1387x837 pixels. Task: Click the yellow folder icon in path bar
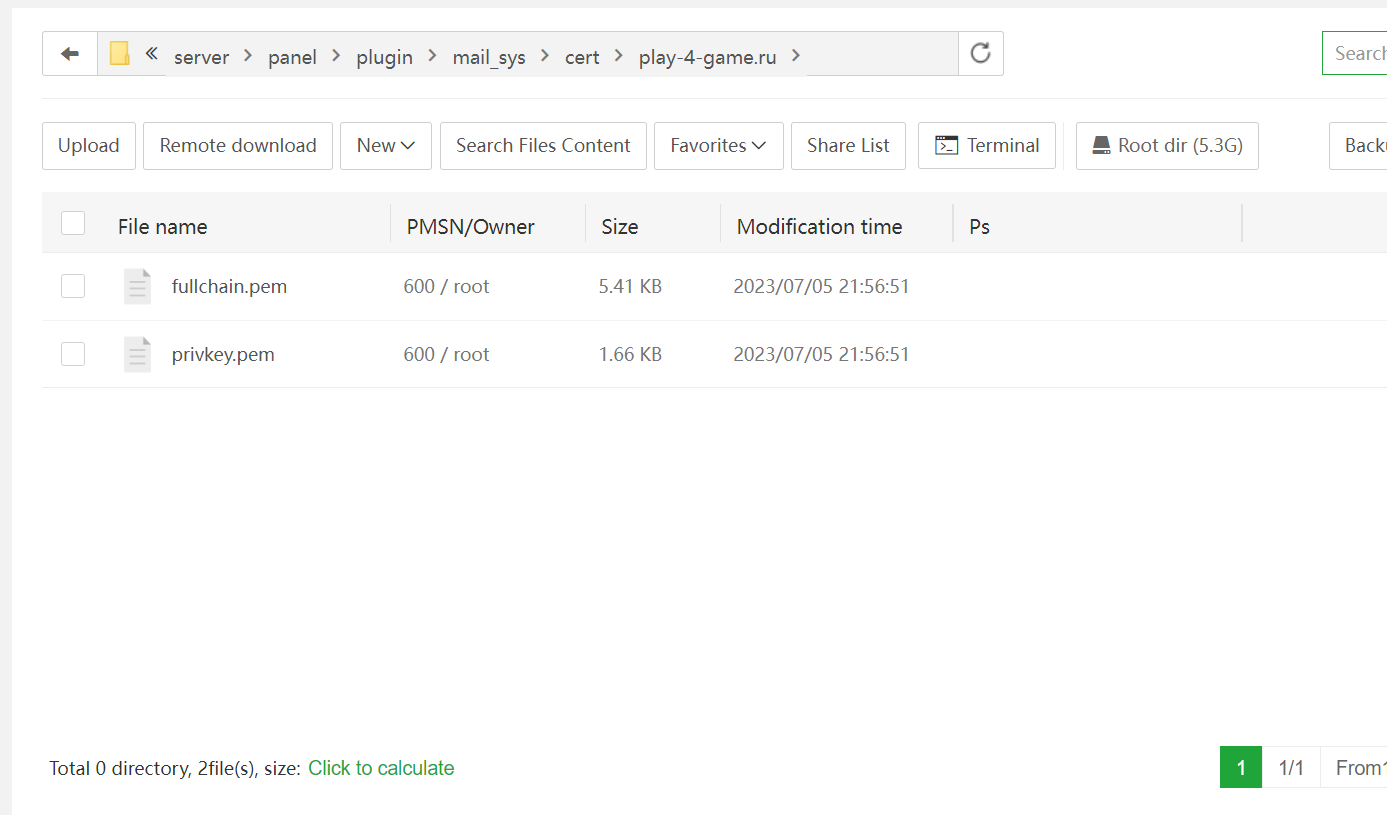coord(120,54)
